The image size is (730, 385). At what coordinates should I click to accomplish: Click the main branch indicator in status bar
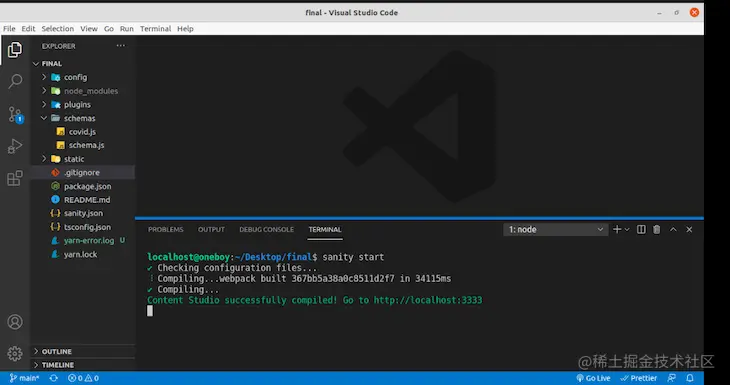point(25,378)
